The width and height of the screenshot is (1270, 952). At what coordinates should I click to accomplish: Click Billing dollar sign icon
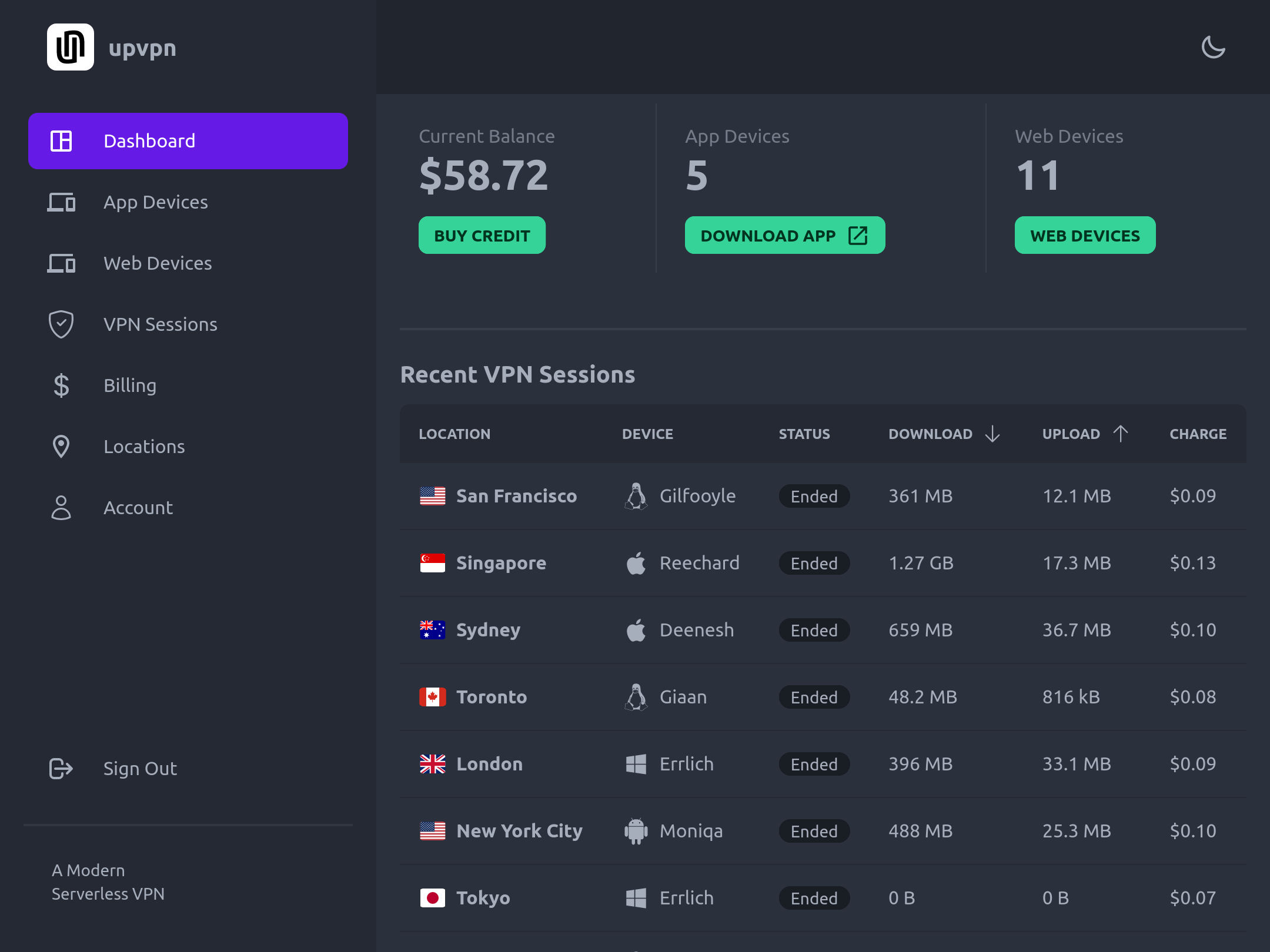61,386
